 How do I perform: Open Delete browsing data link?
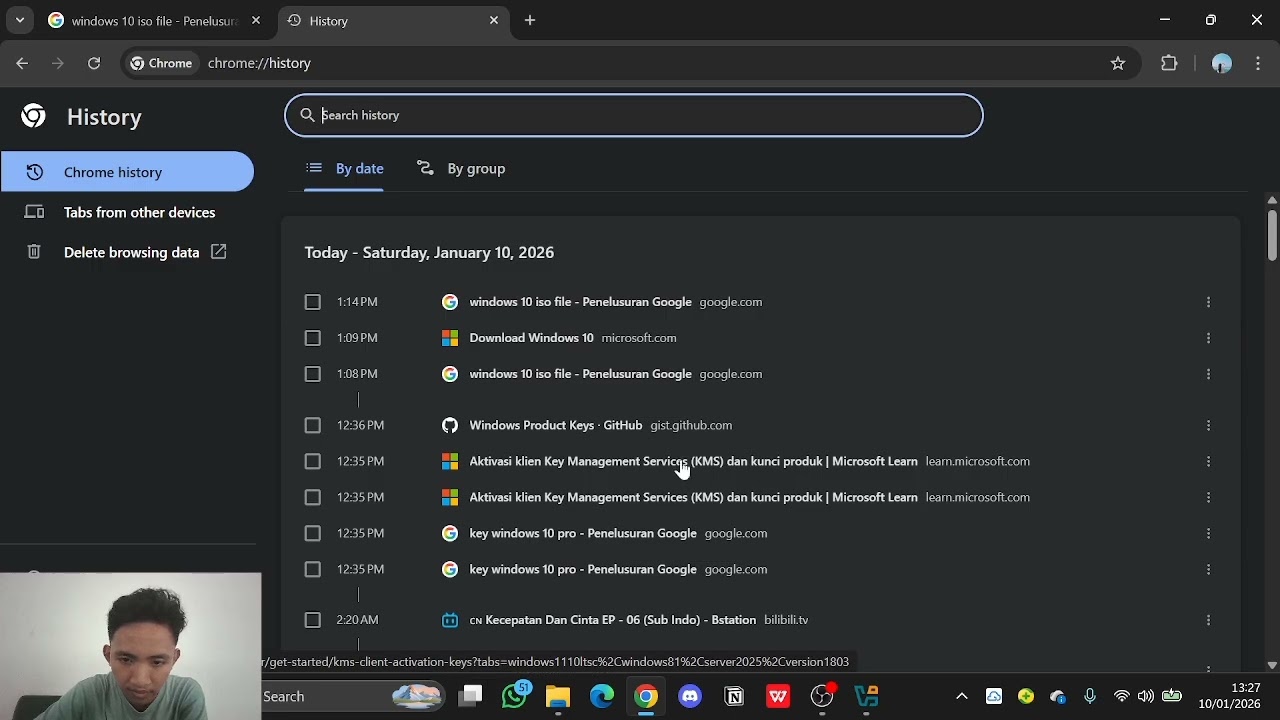click(x=127, y=252)
